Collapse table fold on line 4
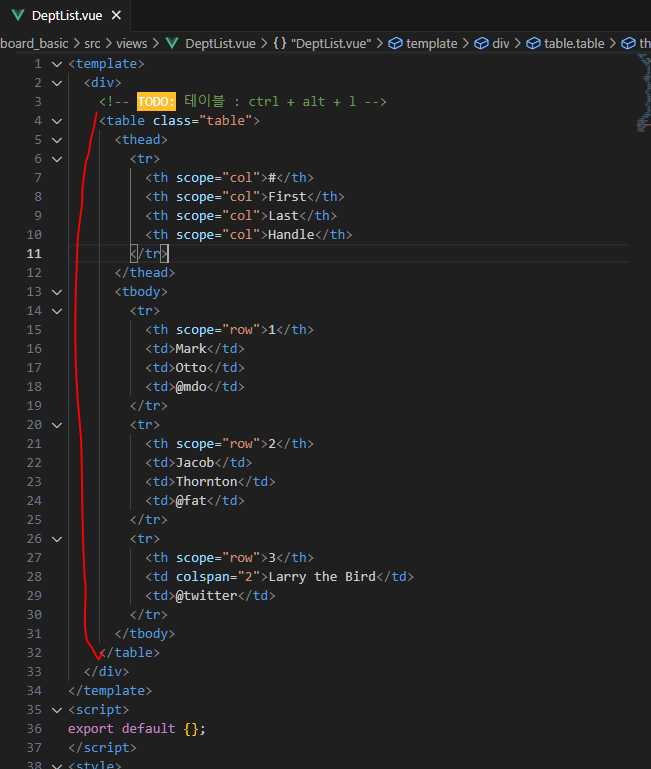This screenshot has width=651, height=769. tap(57, 121)
